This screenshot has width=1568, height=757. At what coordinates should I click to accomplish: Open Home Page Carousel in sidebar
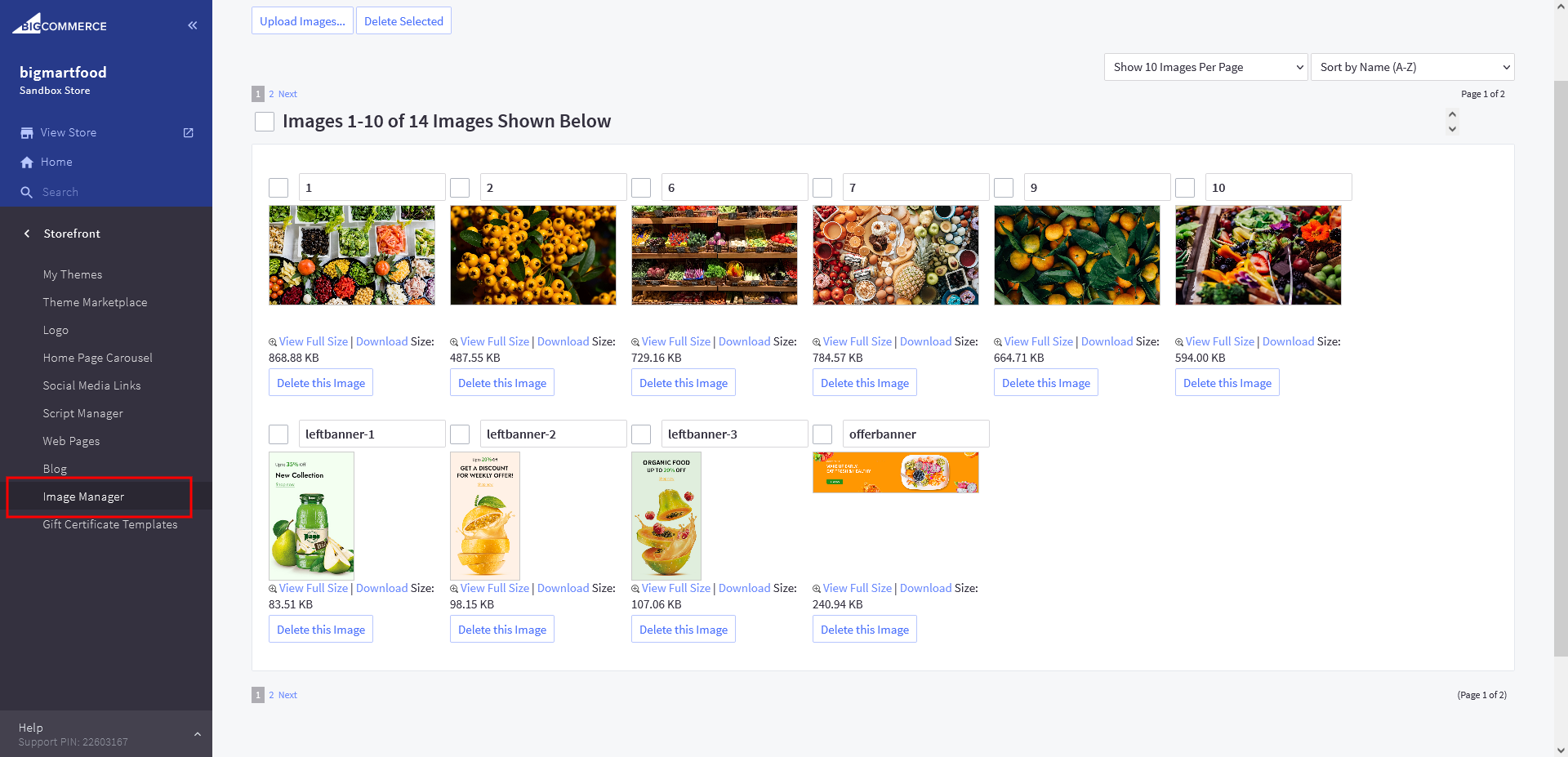click(x=97, y=358)
